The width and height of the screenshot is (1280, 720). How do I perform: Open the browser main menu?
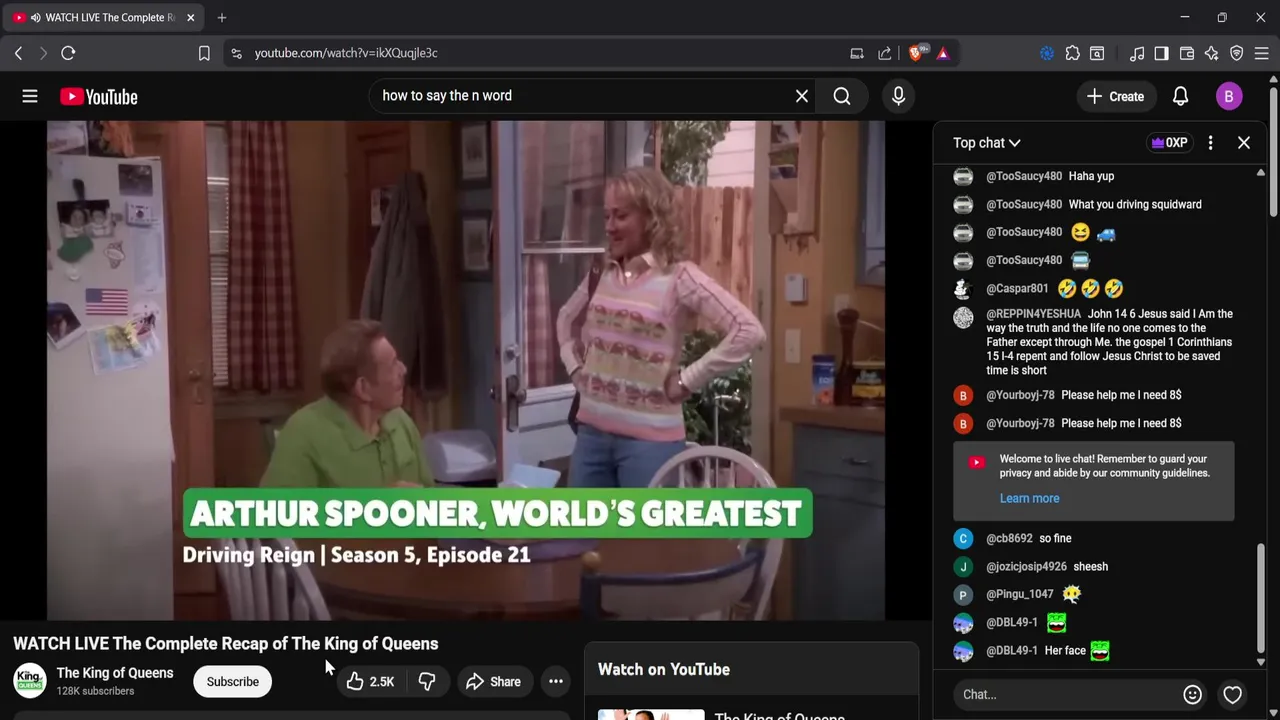tap(1261, 53)
